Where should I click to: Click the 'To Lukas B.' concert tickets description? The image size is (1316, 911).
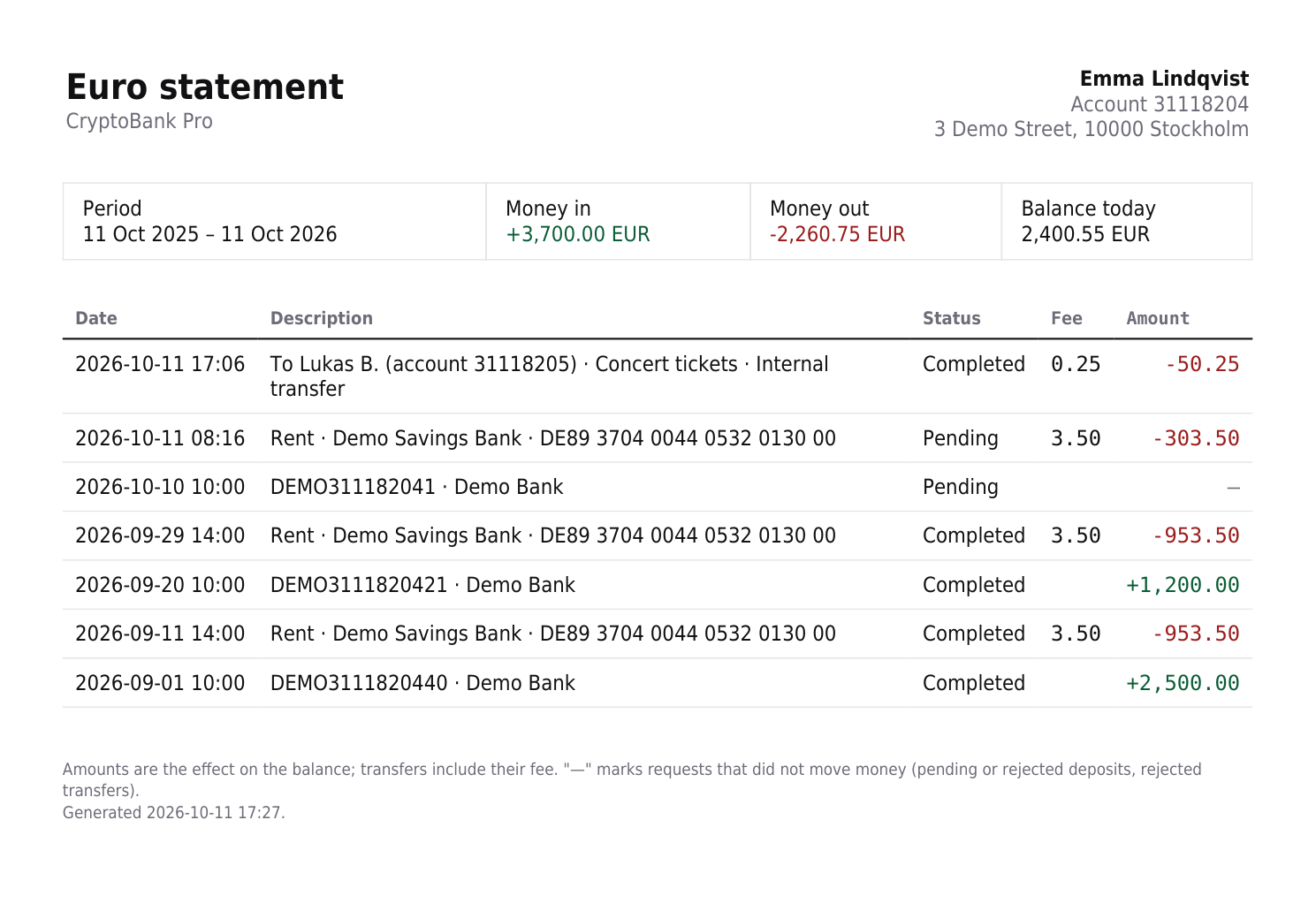(x=550, y=376)
